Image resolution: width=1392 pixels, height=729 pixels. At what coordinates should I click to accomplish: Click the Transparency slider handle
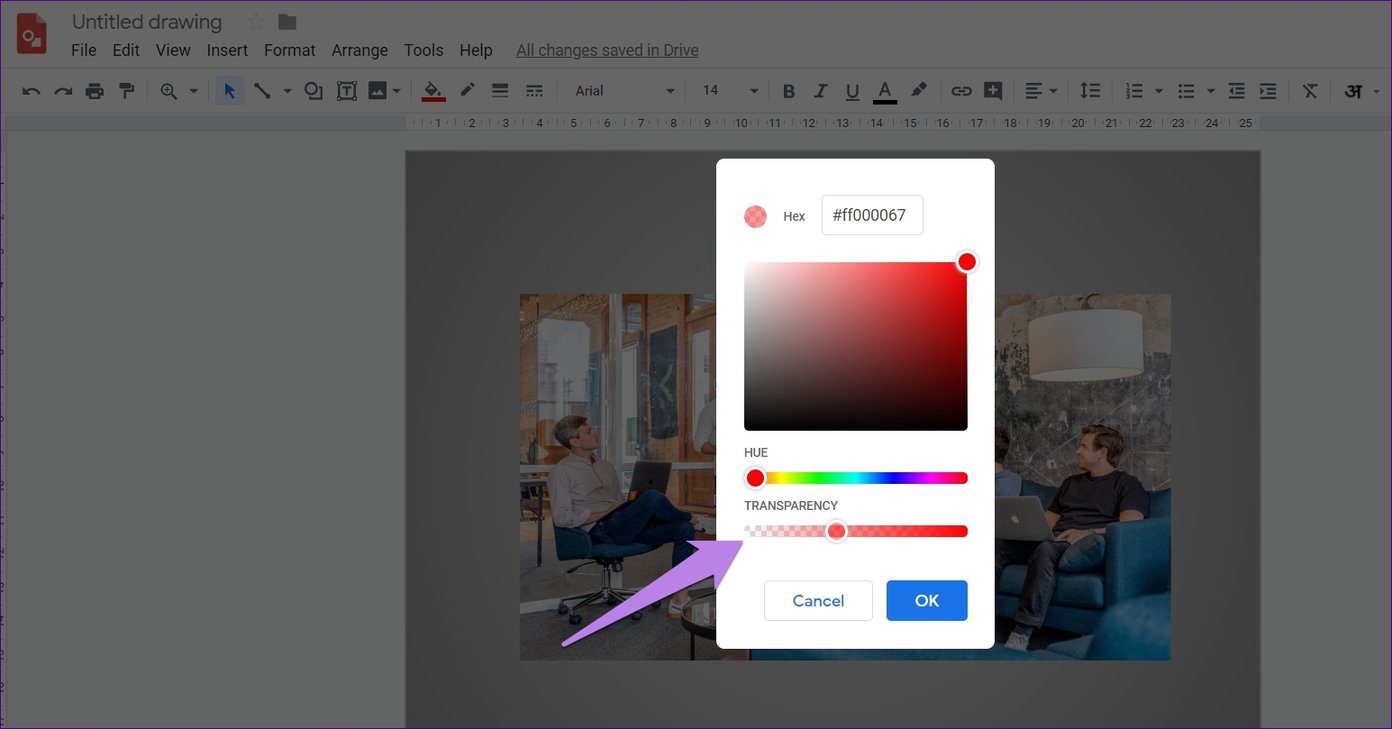(836, 531)
